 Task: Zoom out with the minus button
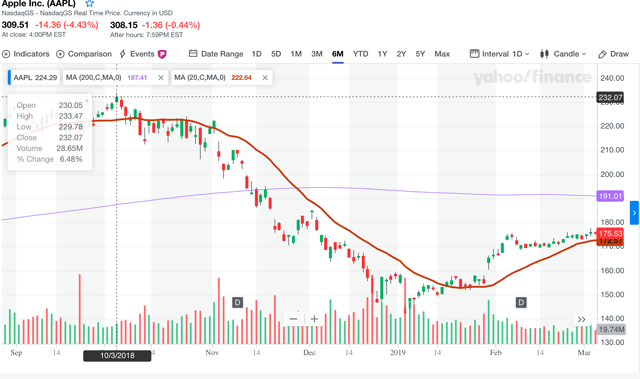(x=293, y=319)
